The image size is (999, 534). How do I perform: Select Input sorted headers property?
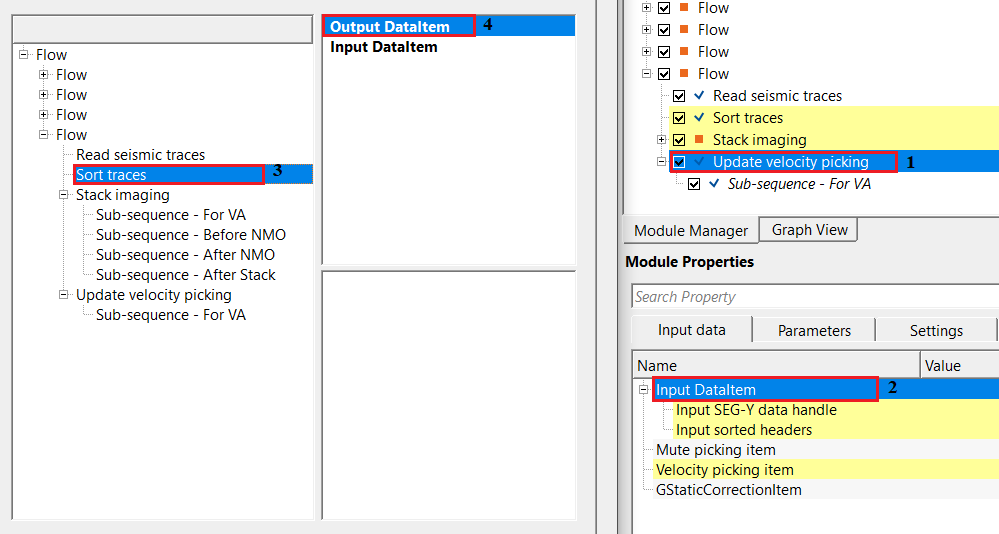point(744,429)
